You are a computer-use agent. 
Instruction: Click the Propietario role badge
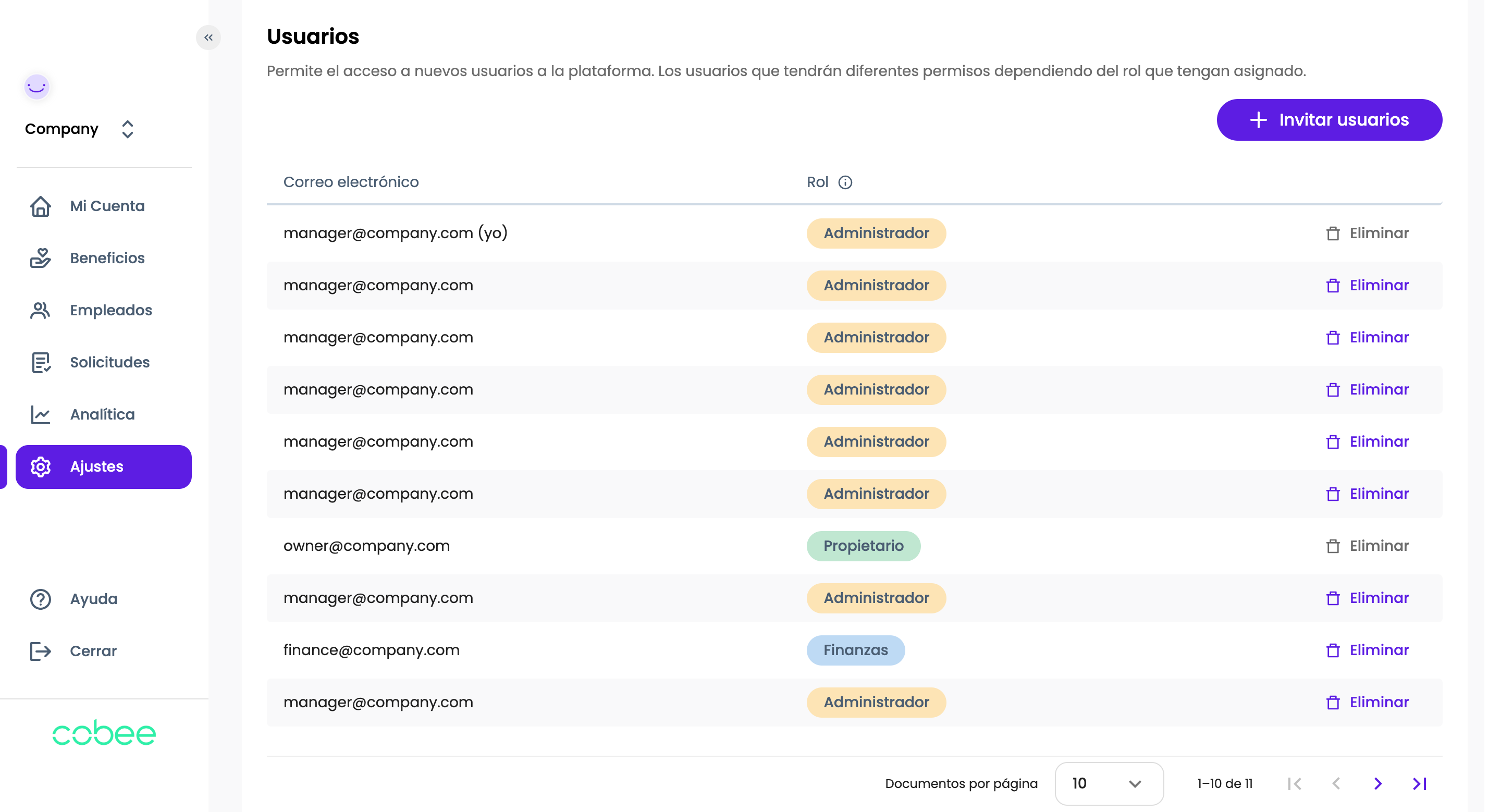[x=863, y=546]
